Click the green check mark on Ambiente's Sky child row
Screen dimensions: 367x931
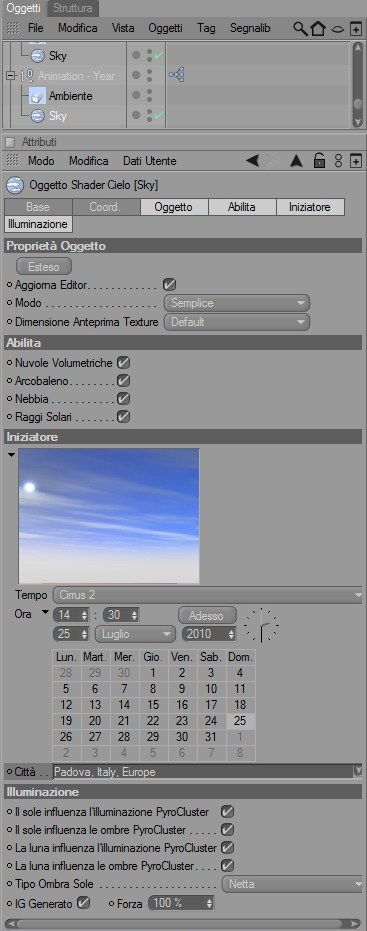[x=159, y=116]
